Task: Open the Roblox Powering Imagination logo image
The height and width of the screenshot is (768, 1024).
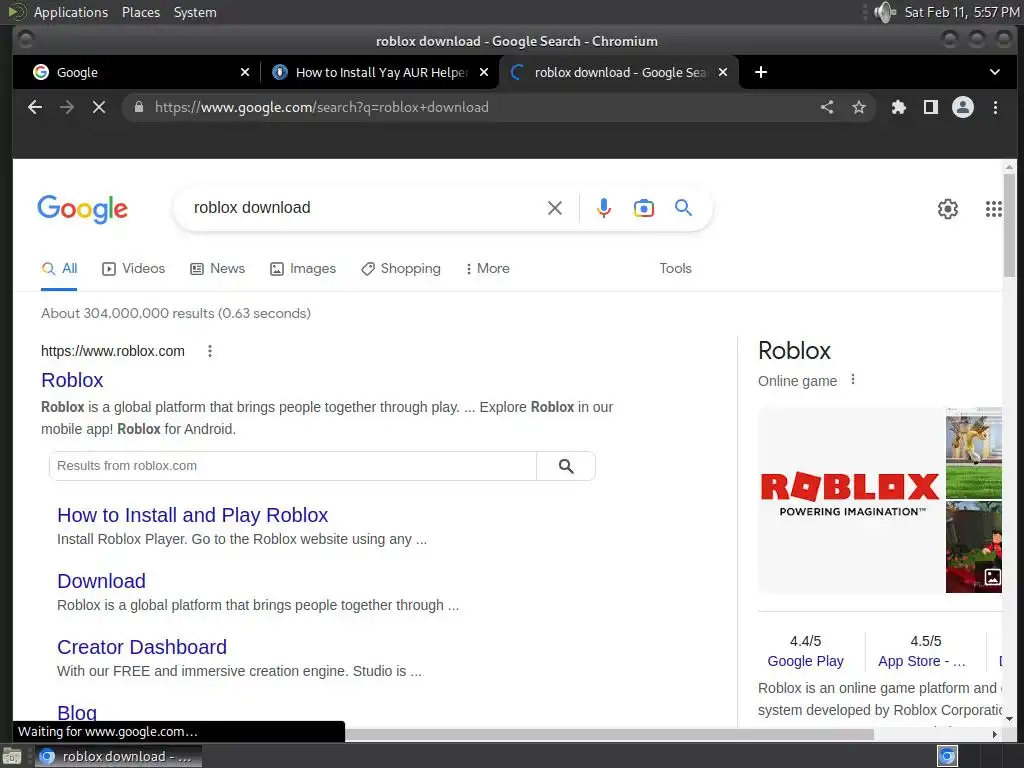Action: click(x=850, y=500)
